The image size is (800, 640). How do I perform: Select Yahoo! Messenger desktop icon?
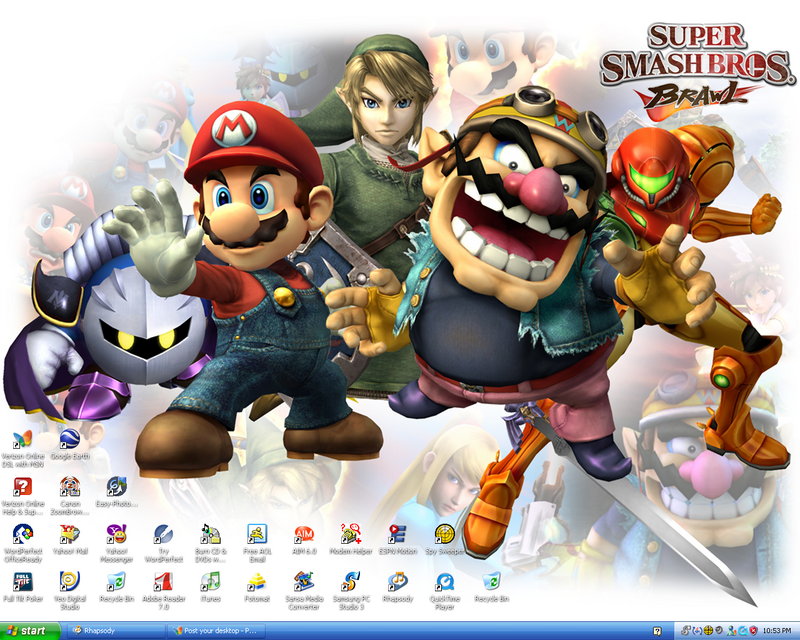click(x=117, y=544)
